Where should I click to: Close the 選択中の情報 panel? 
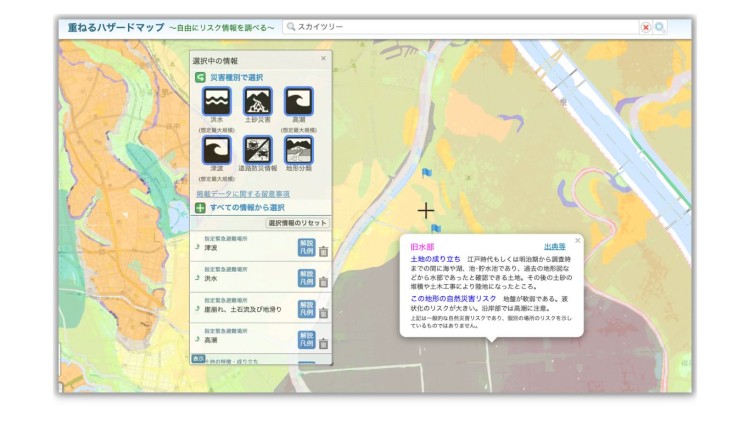[x=323, y=58]
